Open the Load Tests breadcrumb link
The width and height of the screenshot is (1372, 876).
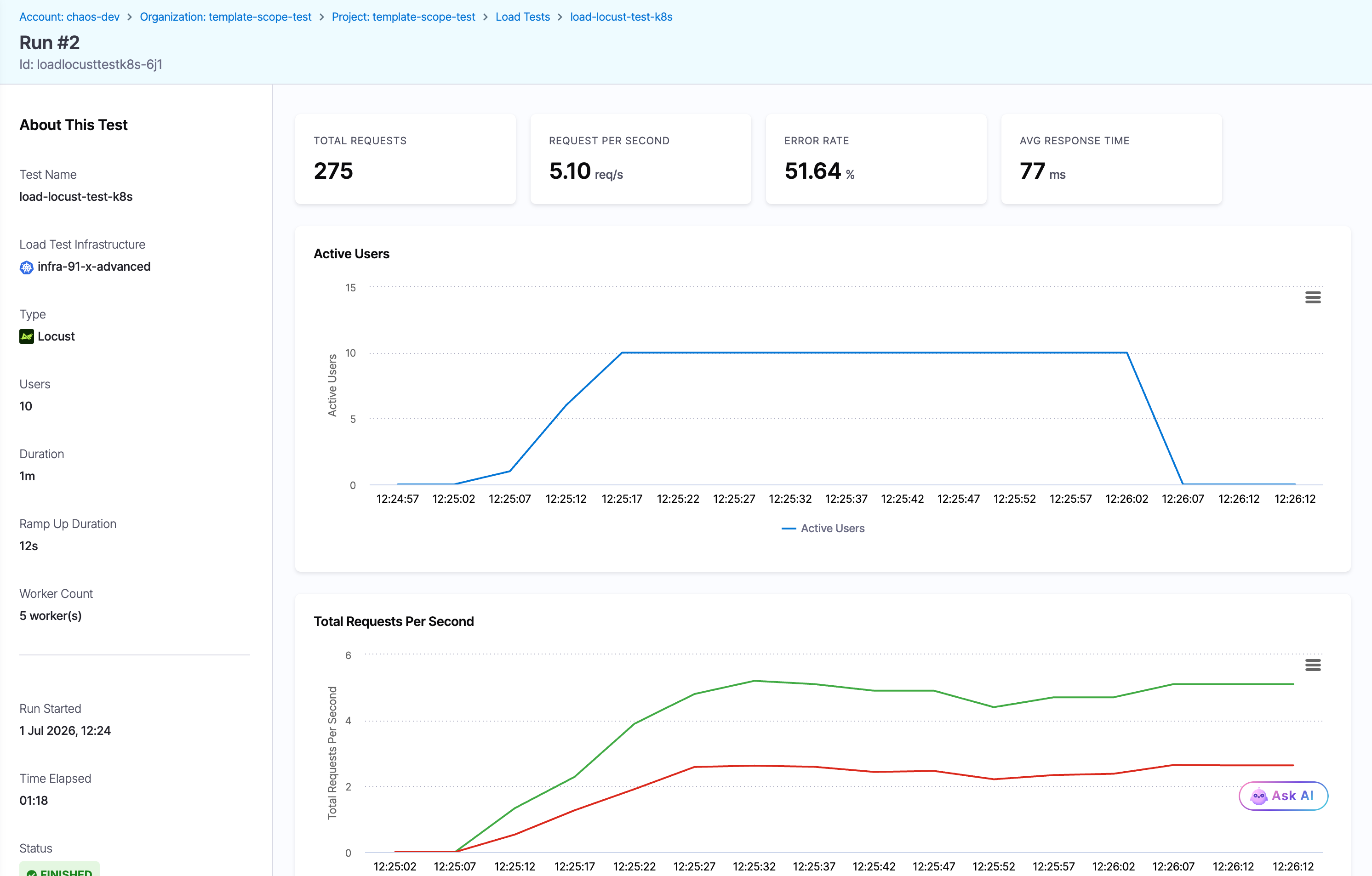click(x=522, y=17)
